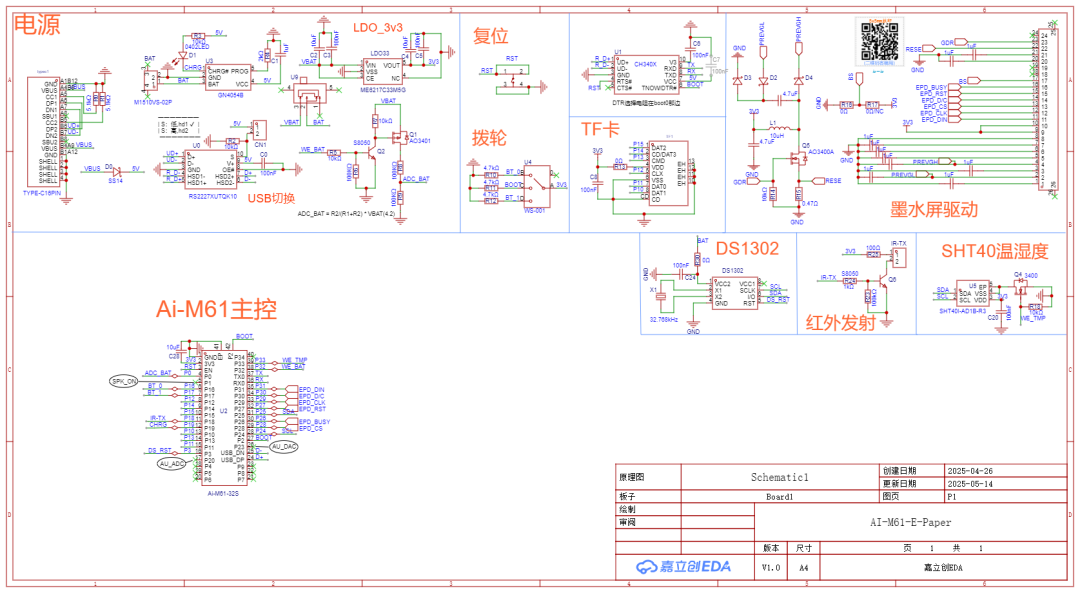
Task: Select the 32.768kHz crystal X1 symbol
Action: [x=661, y=295]
